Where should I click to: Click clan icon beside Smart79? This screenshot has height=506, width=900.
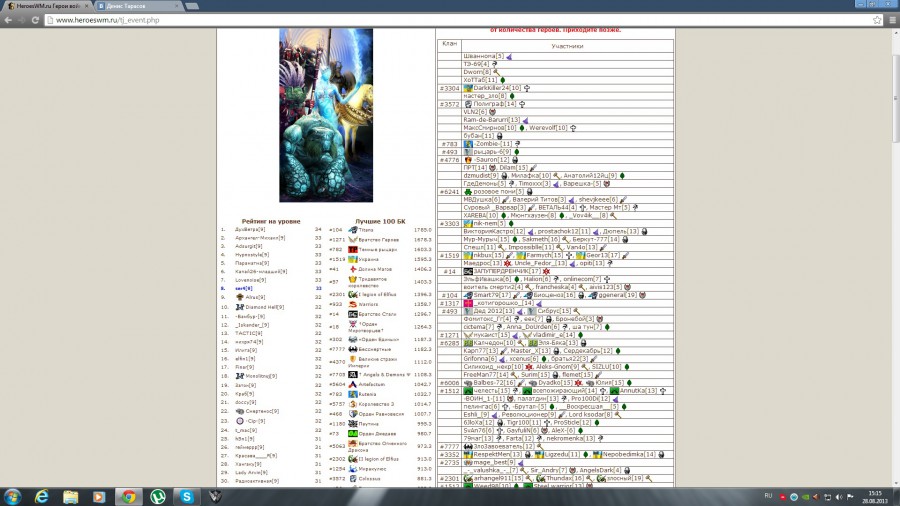pyautogui.click(x=468, y=295)
